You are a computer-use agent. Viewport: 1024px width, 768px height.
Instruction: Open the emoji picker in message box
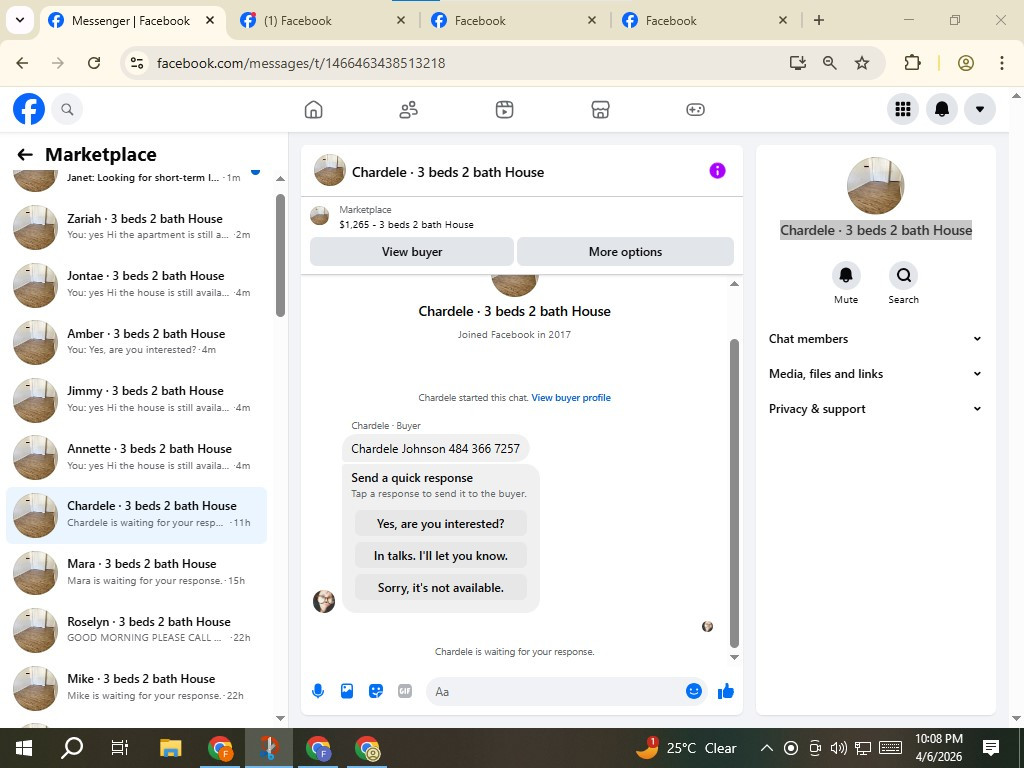coord(694,691)
